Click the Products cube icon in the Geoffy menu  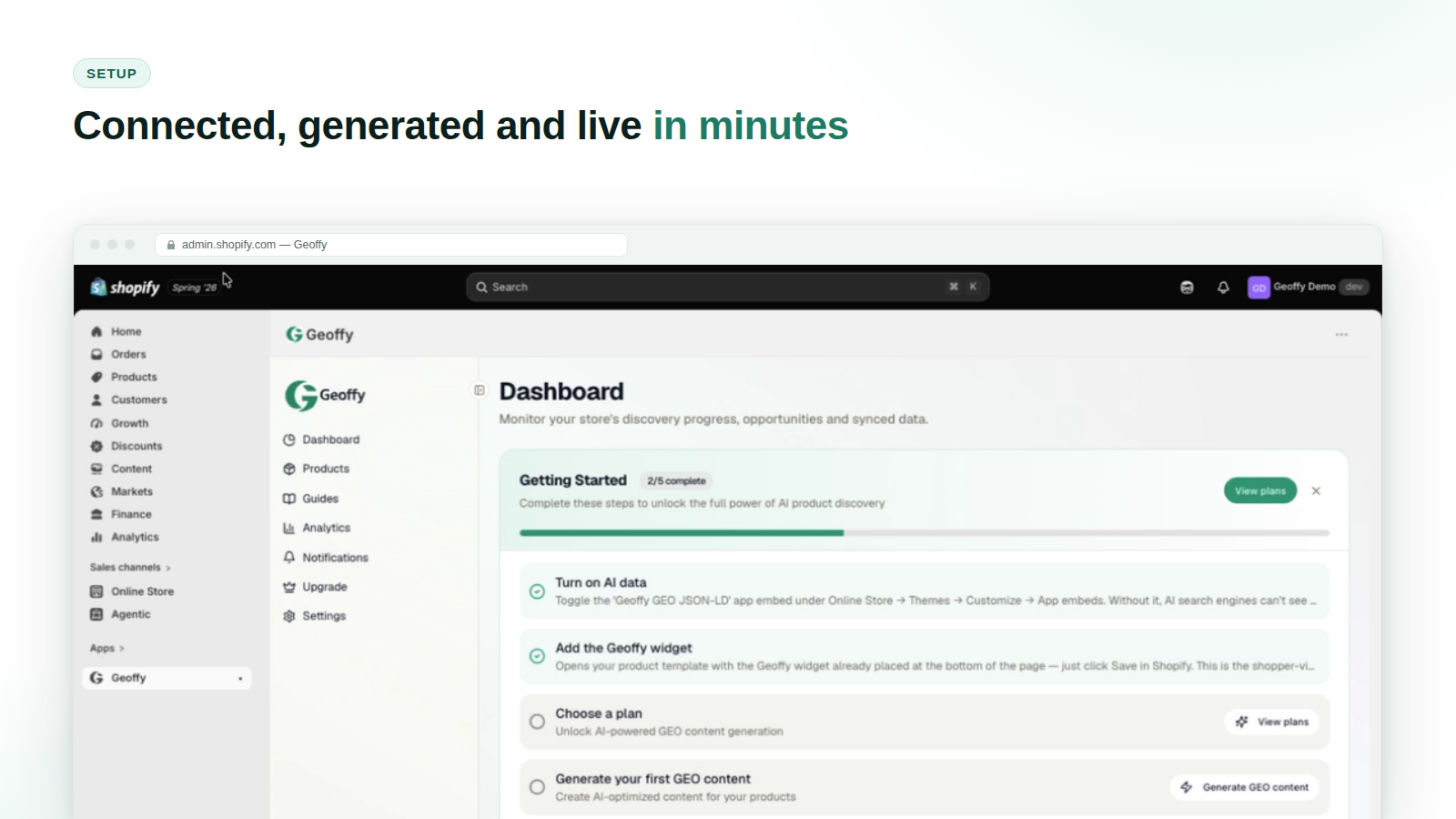289,469
